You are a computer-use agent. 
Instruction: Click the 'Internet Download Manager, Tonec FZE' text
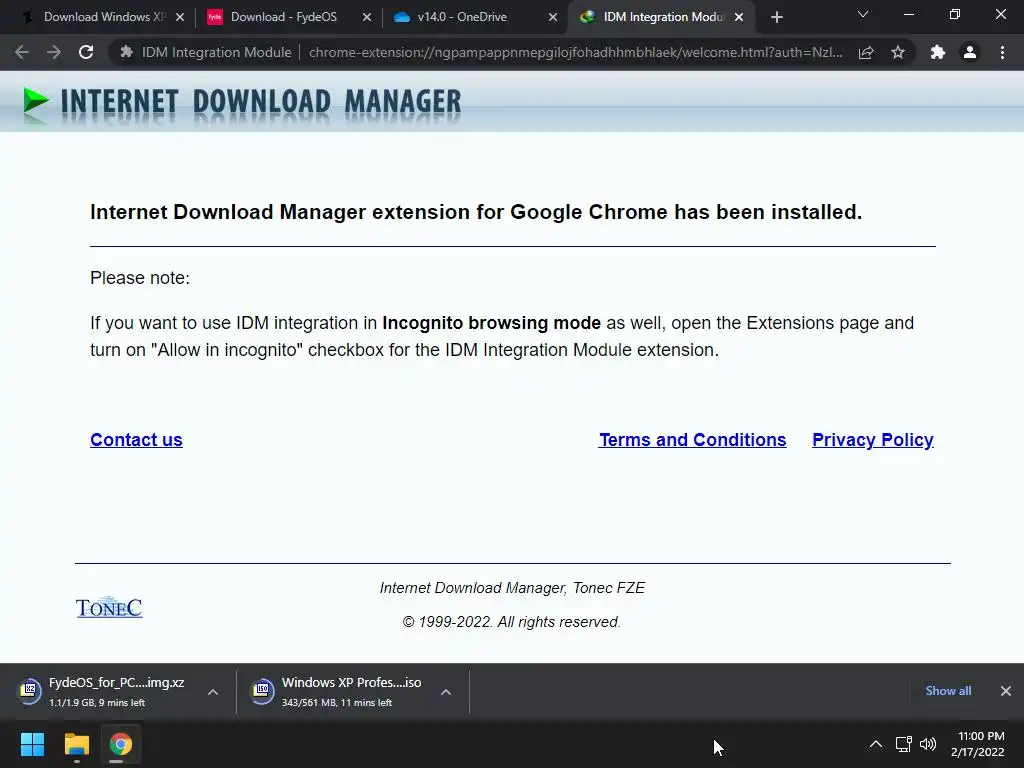point(512,588)
